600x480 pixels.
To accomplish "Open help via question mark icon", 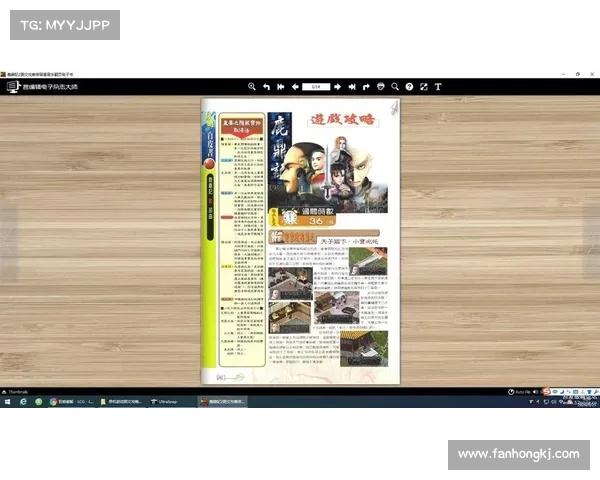I will coord(409,87).
